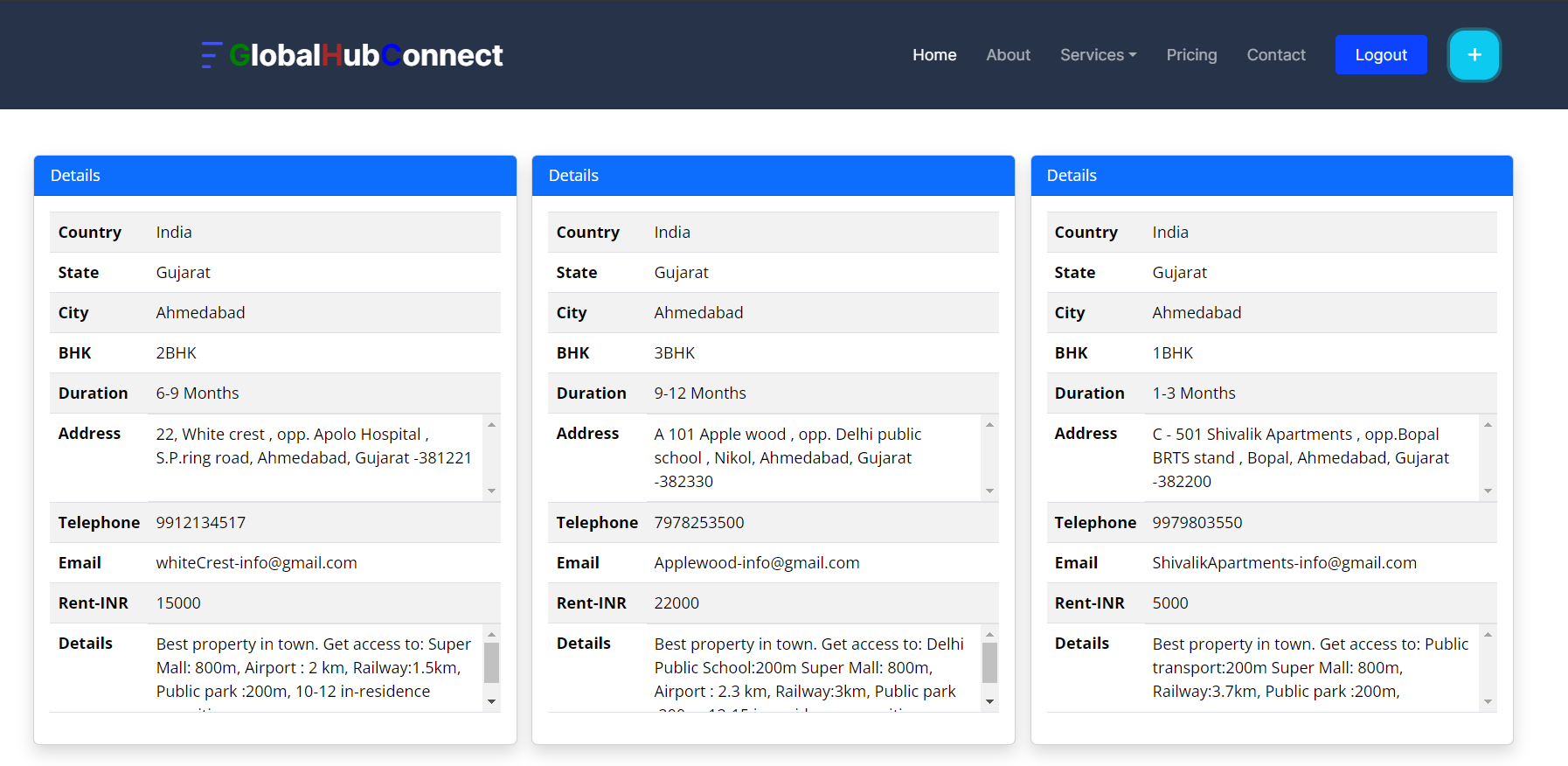Click the Logout button

click(x=1381, y=55)
